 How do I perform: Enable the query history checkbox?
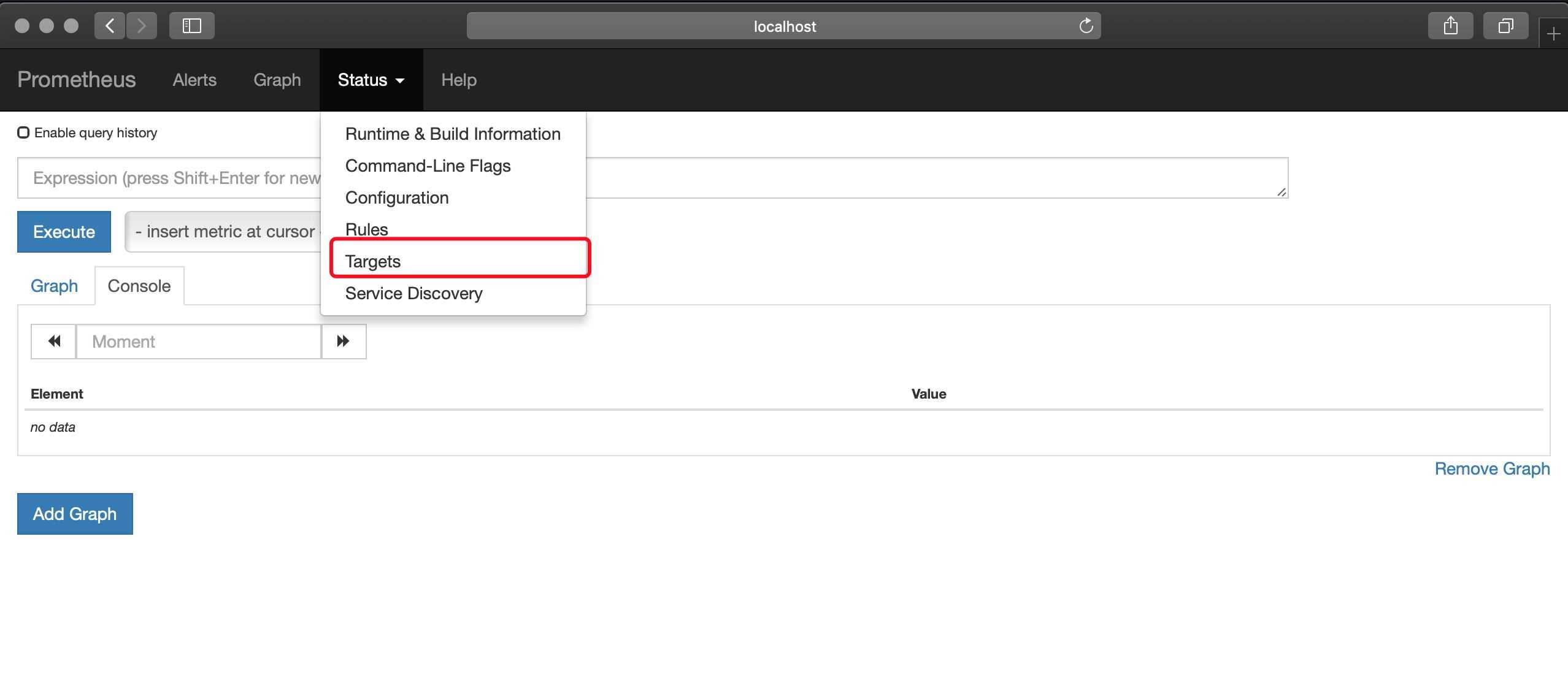[23, 132]
